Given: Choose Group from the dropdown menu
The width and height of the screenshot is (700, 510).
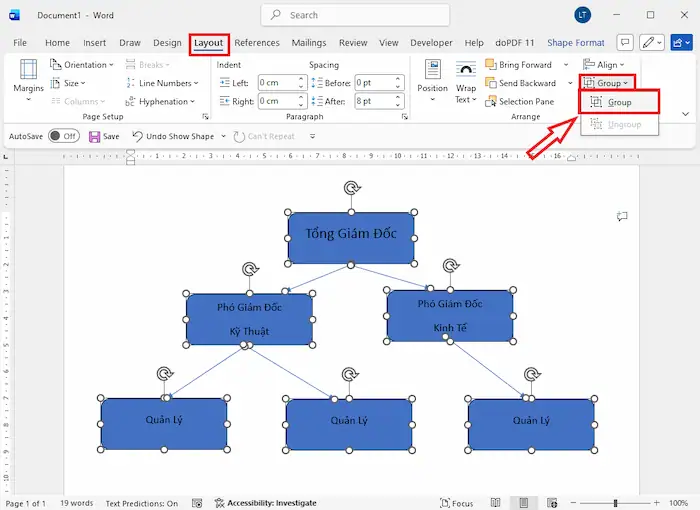Looking at the screenshot, I should point(619,102).
